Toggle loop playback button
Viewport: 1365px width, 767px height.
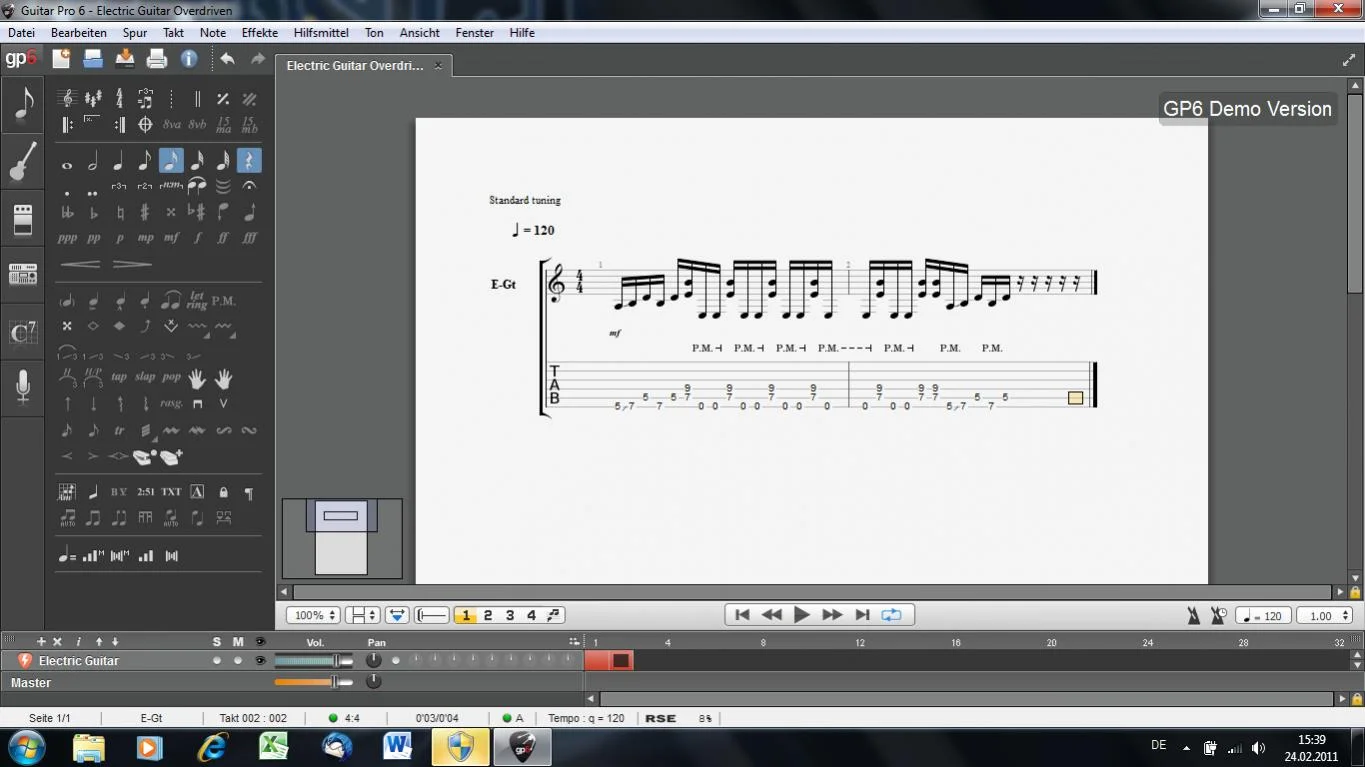click(891, 615)
